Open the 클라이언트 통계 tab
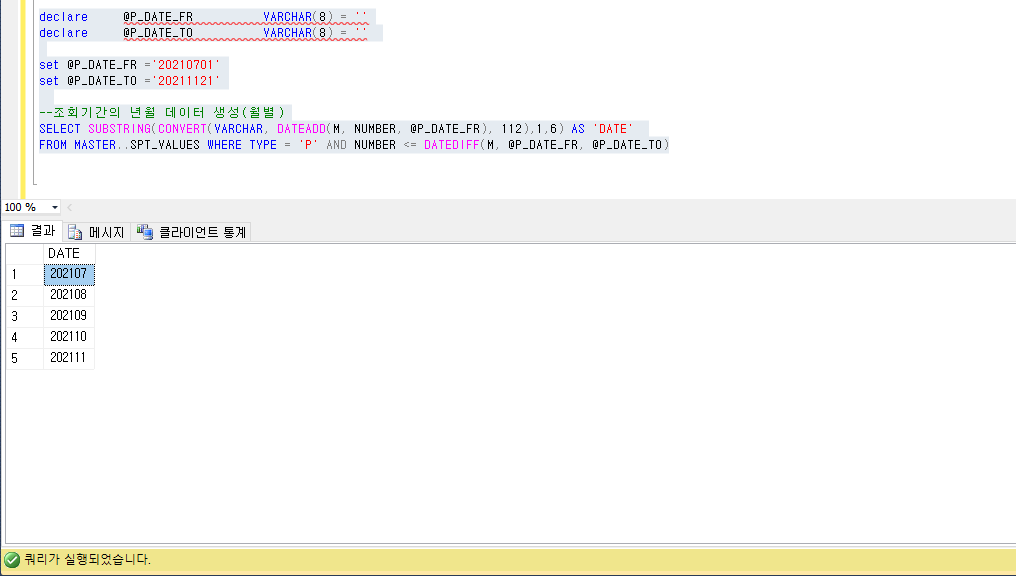This screenshot has width=1016, height=576. [192, 233]
